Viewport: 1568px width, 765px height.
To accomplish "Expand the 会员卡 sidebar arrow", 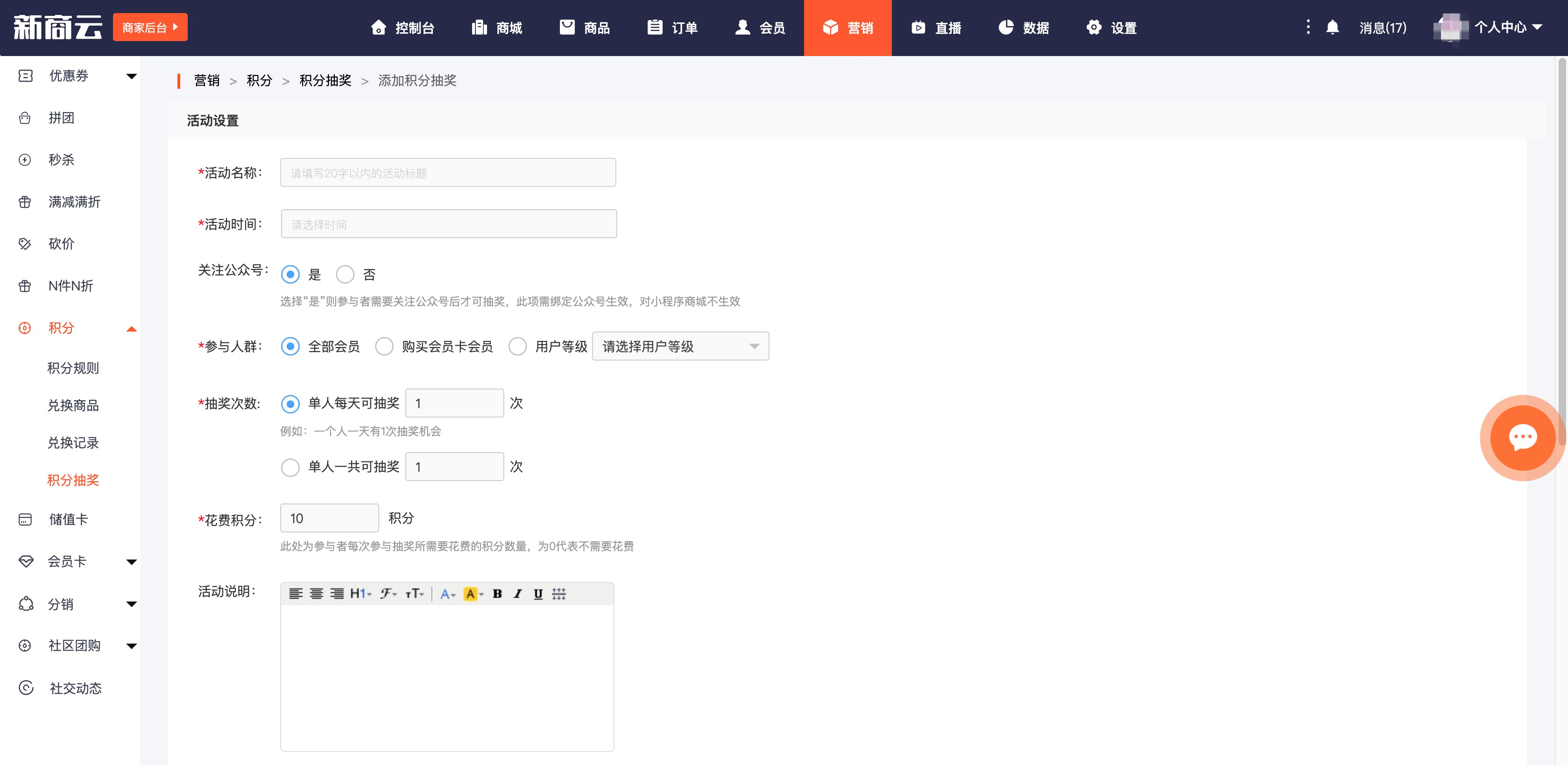I will point(132,562).
